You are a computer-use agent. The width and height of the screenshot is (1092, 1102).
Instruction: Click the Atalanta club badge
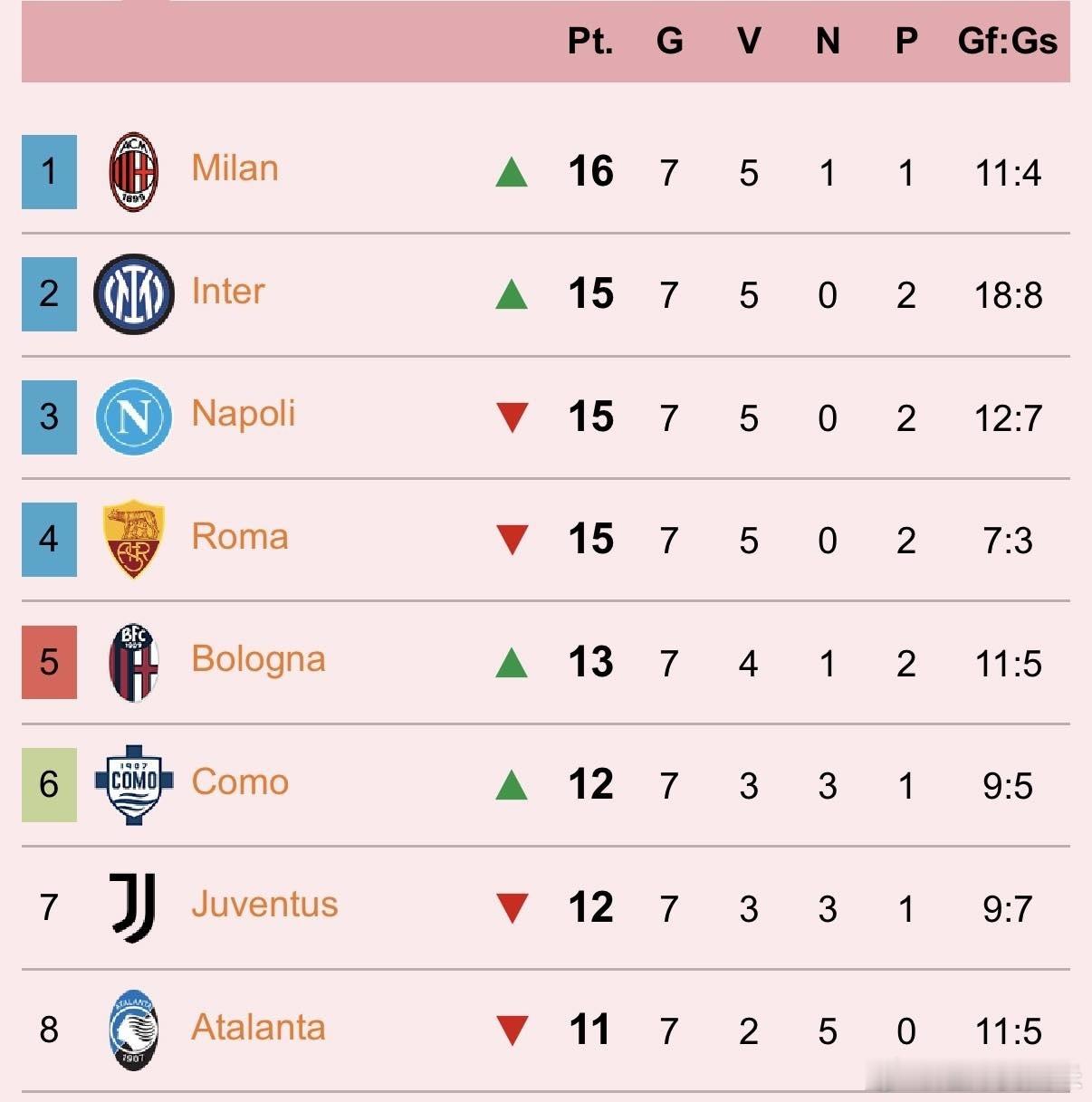[134, 1030]
